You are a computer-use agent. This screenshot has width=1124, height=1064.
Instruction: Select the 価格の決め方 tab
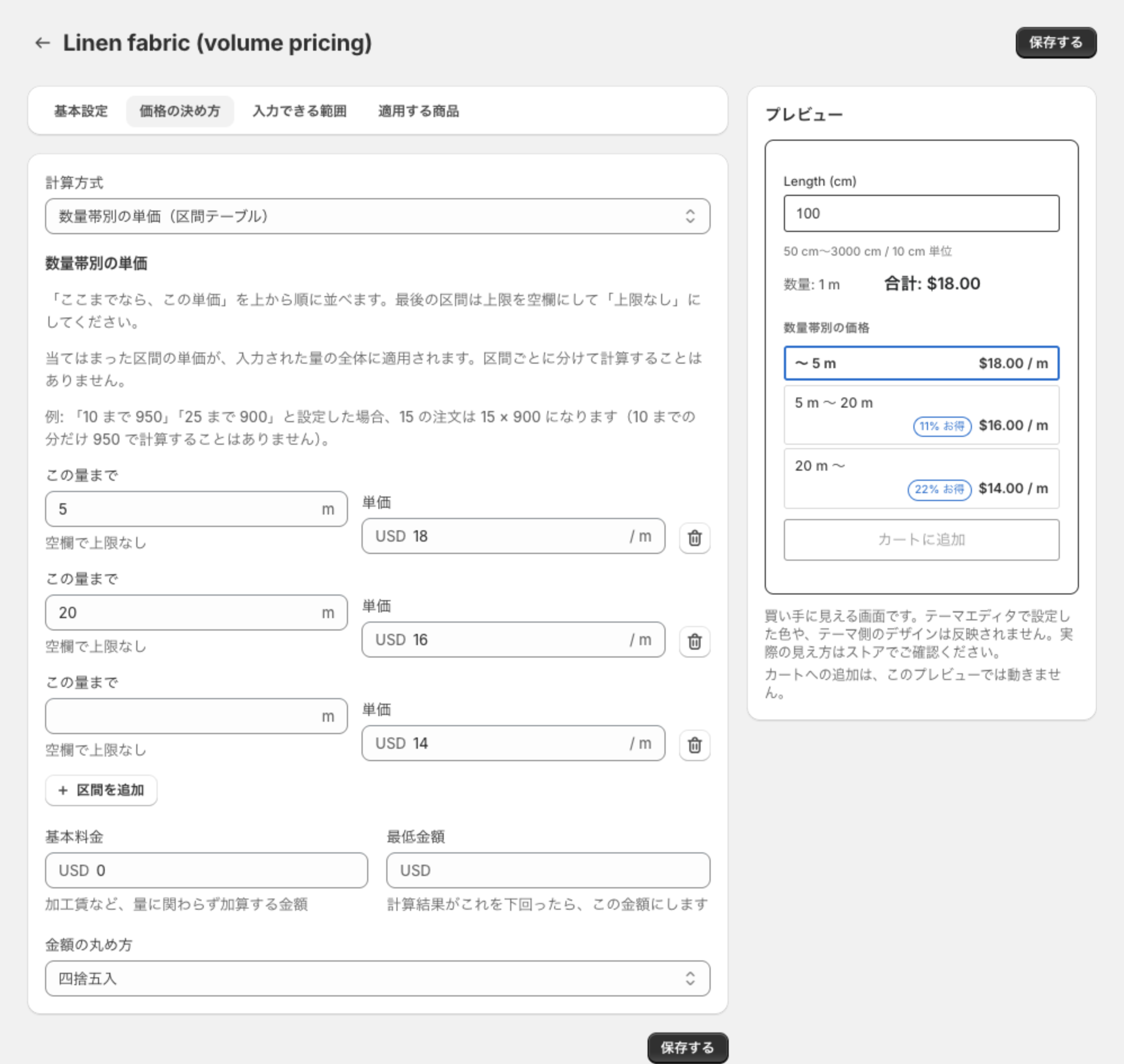point(180,111)
